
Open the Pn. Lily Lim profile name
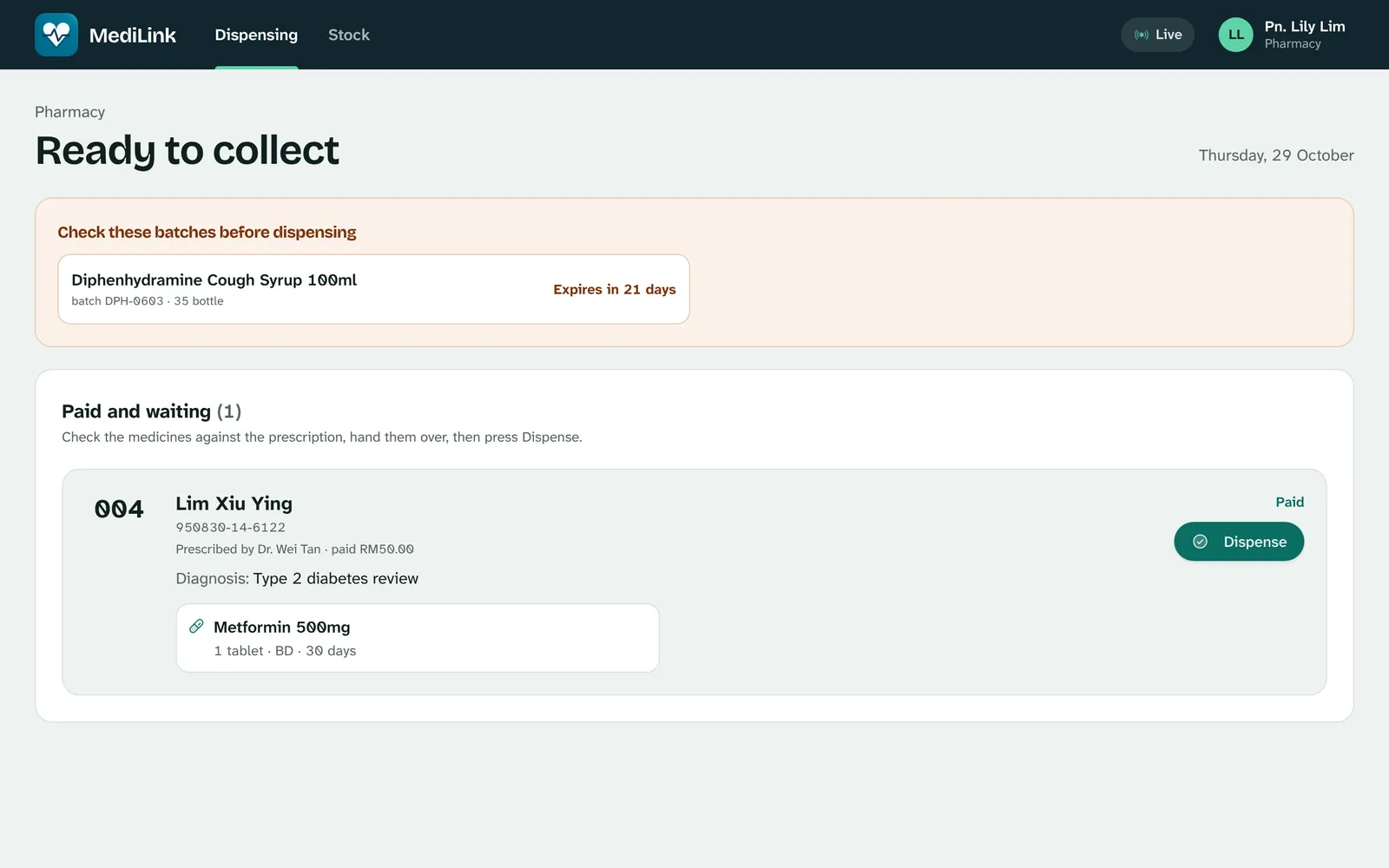coord(1305,26)
